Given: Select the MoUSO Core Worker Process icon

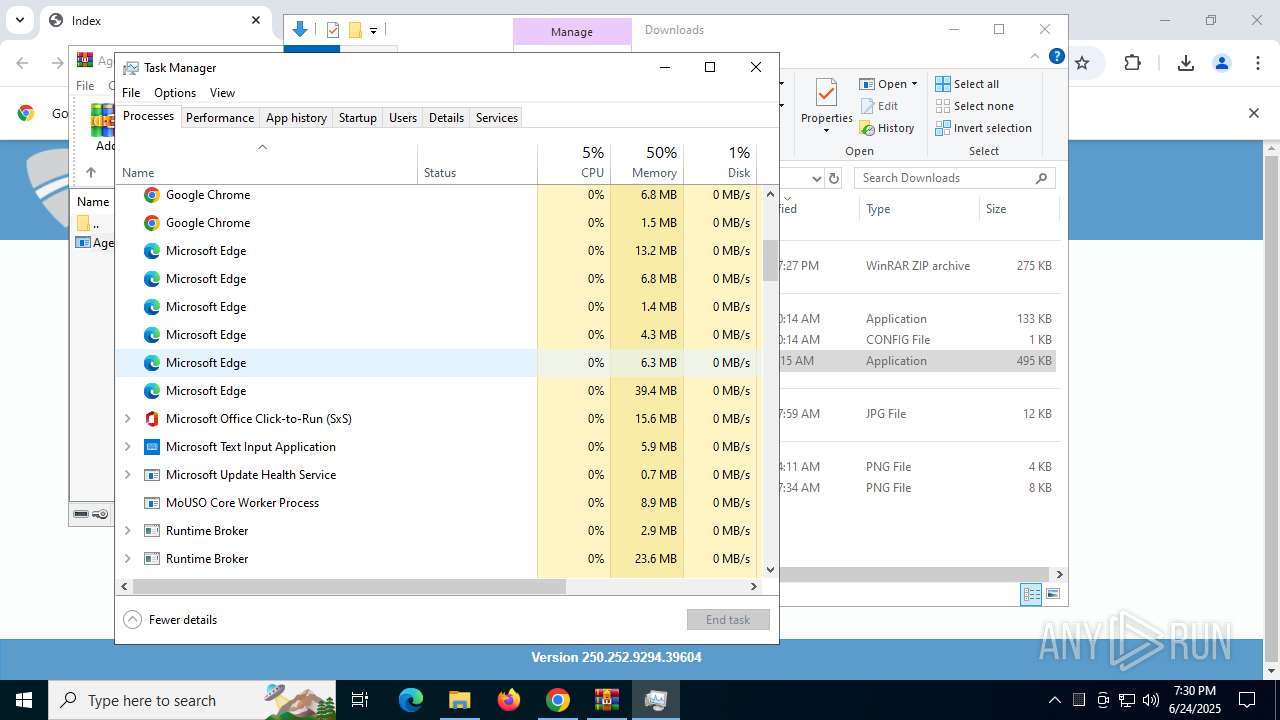Looking at the screenshot, I should point(152,503).
